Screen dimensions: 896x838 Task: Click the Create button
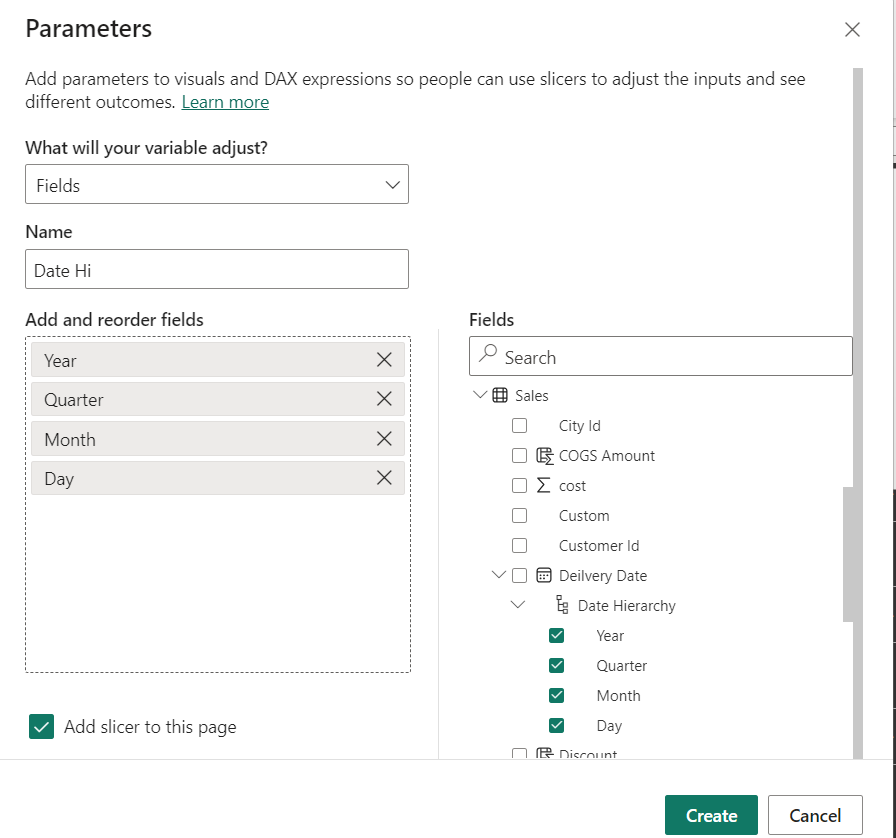click(x=711, y=815)
